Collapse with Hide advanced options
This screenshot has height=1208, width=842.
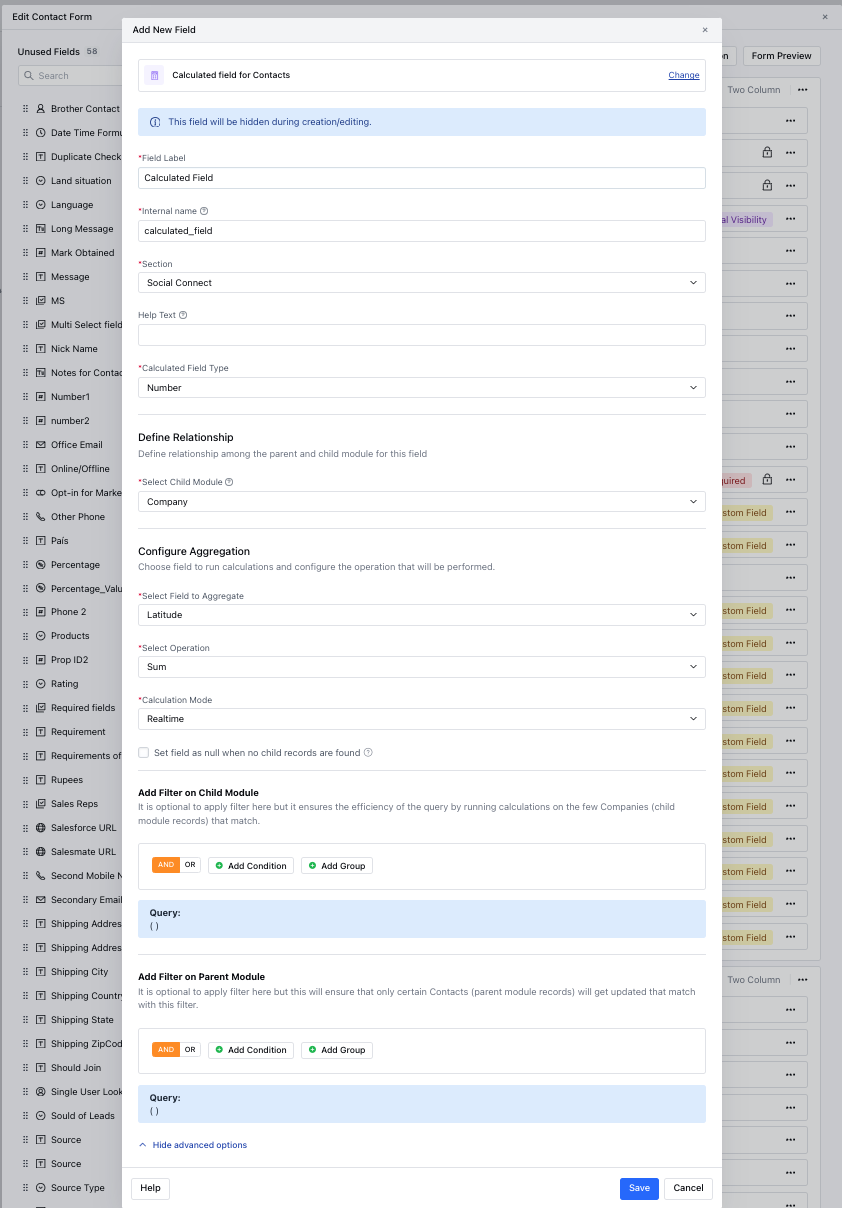[193, 1145]
